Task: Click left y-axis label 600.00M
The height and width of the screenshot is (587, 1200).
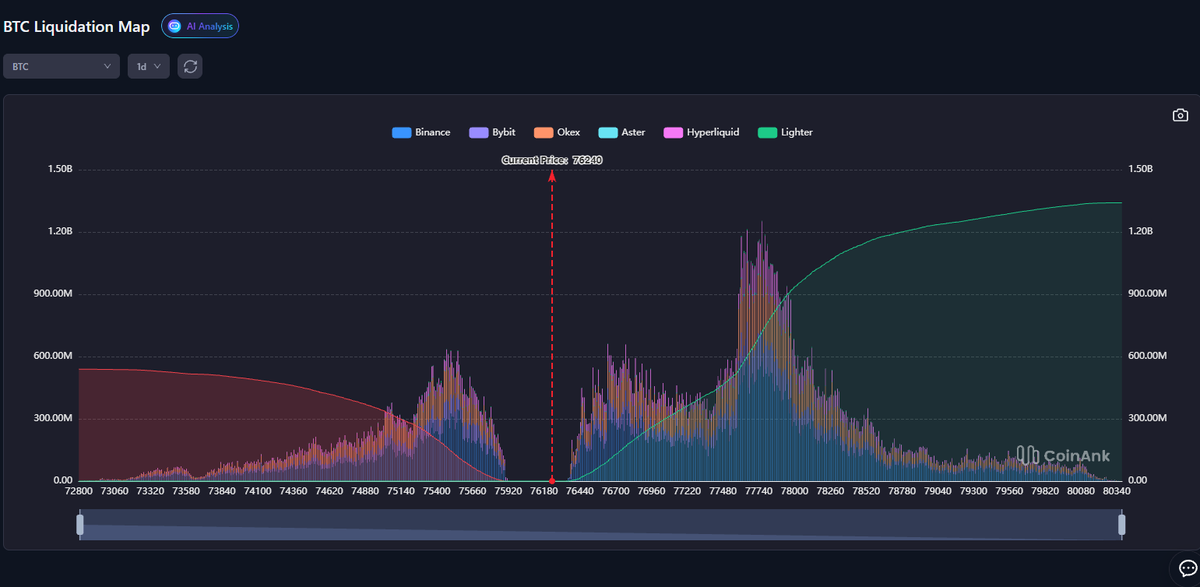Action: (x=54, y=356)
